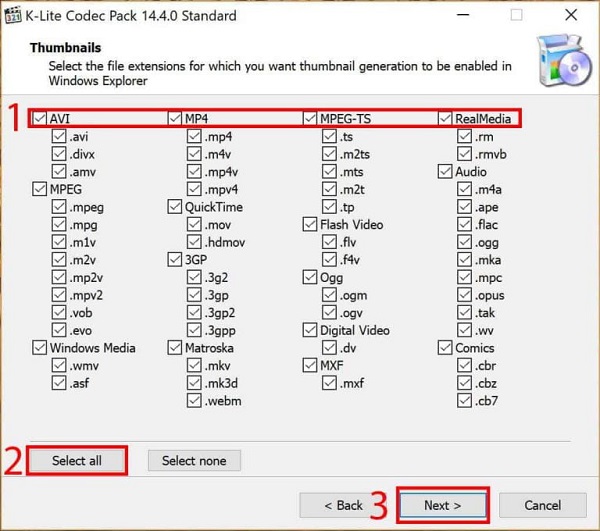
Task: Proceed with the Next > button
Action: [443, 505]
